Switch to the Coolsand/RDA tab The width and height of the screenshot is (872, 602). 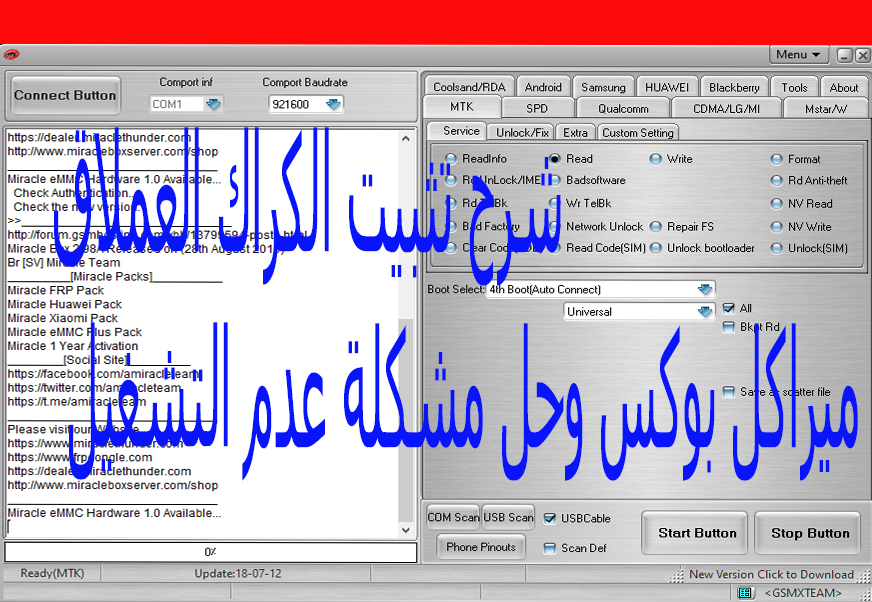click(469, 87)
